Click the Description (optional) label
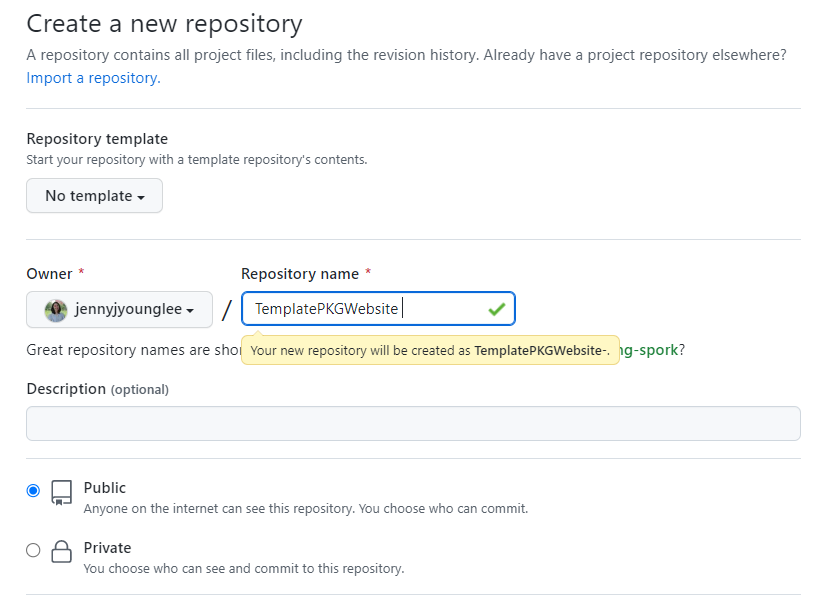The height and width of the screenshot is (608, 821). pos(97,389)
